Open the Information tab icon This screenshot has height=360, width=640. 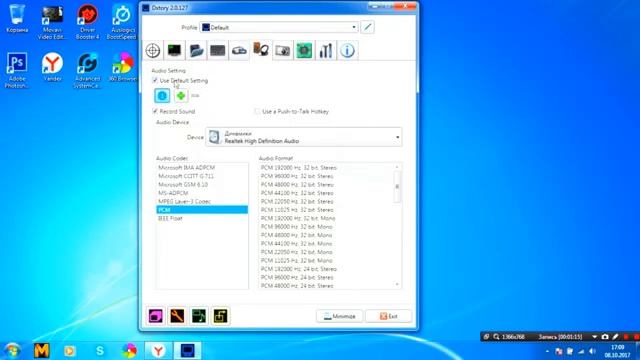pyautogui.click(x=347, y=51)
